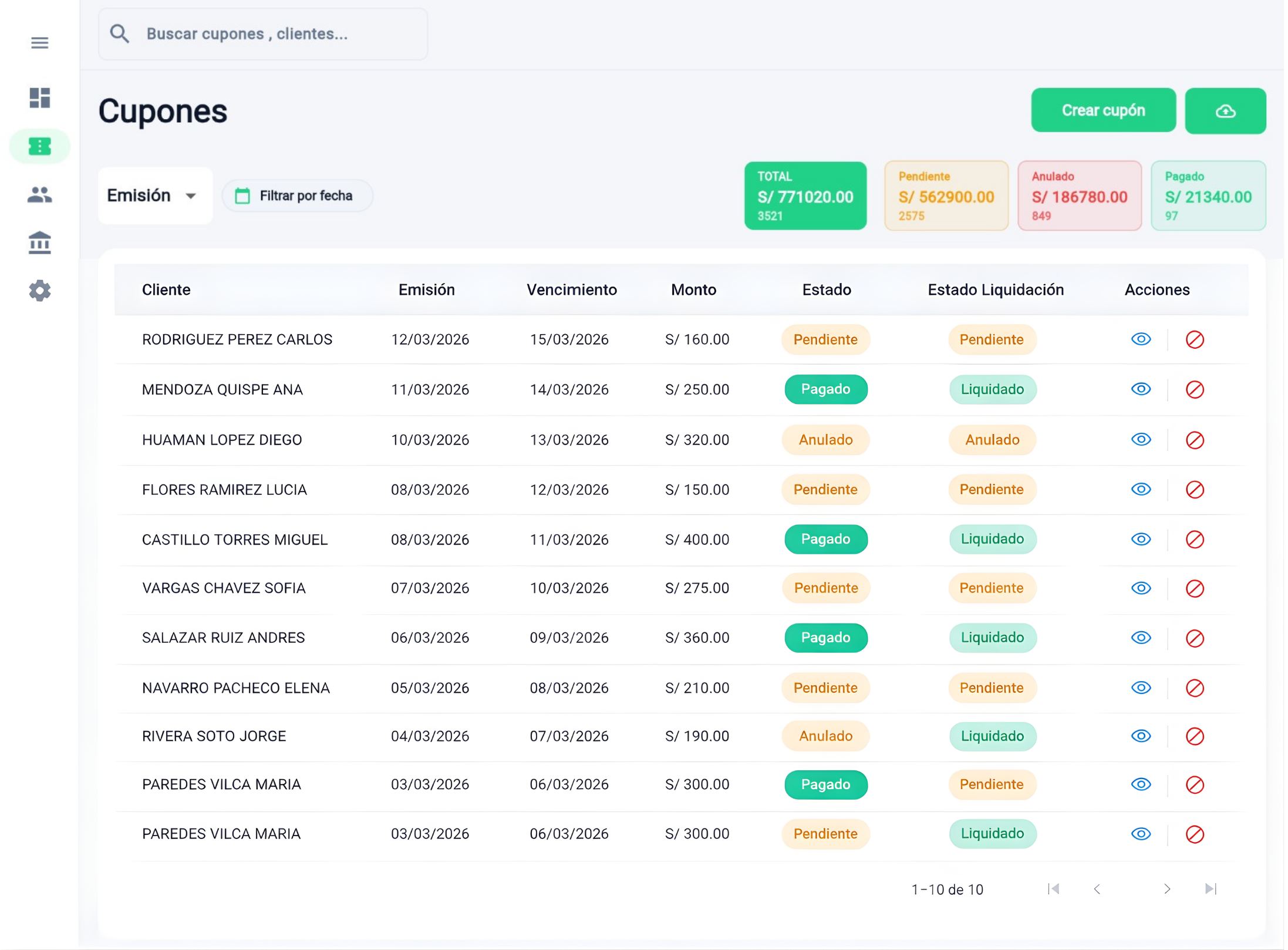Cancel coupon of SALAZAR RUIZ ANDRES
Screen dimensions: 1288x950
click(x=1194, y=638)
